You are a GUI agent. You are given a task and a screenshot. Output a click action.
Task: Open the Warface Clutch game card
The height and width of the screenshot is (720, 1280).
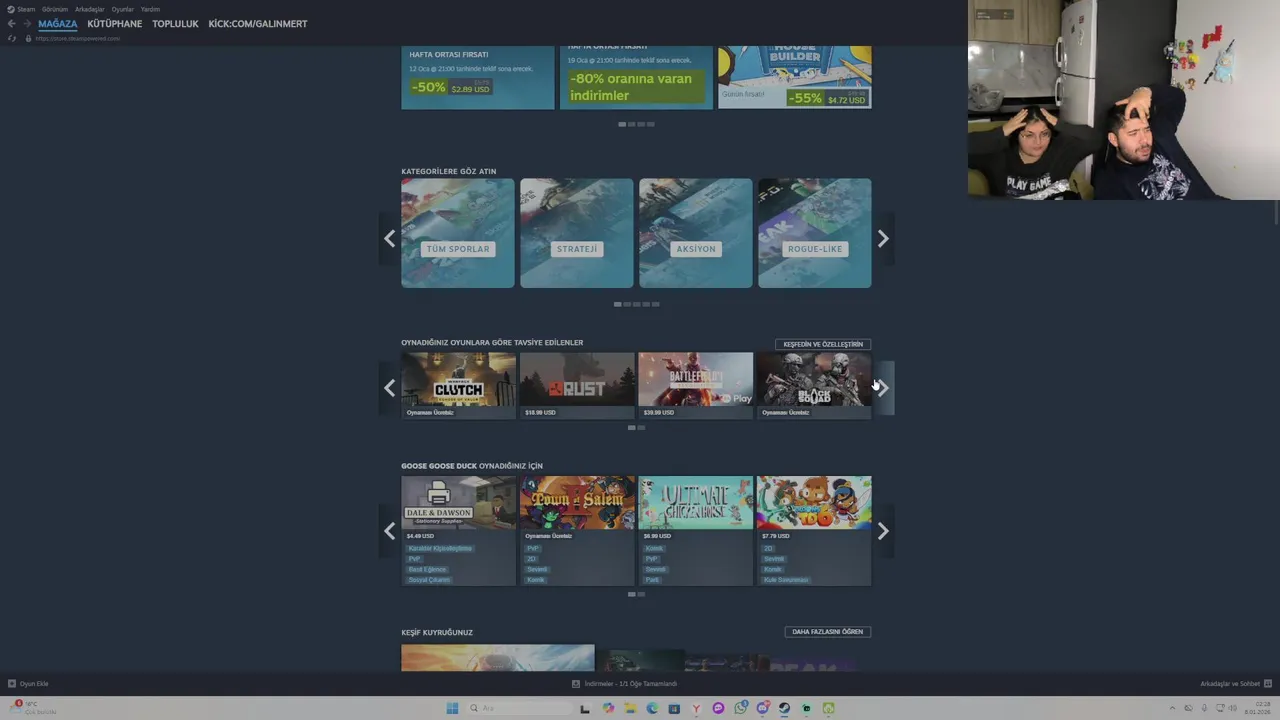458,385
